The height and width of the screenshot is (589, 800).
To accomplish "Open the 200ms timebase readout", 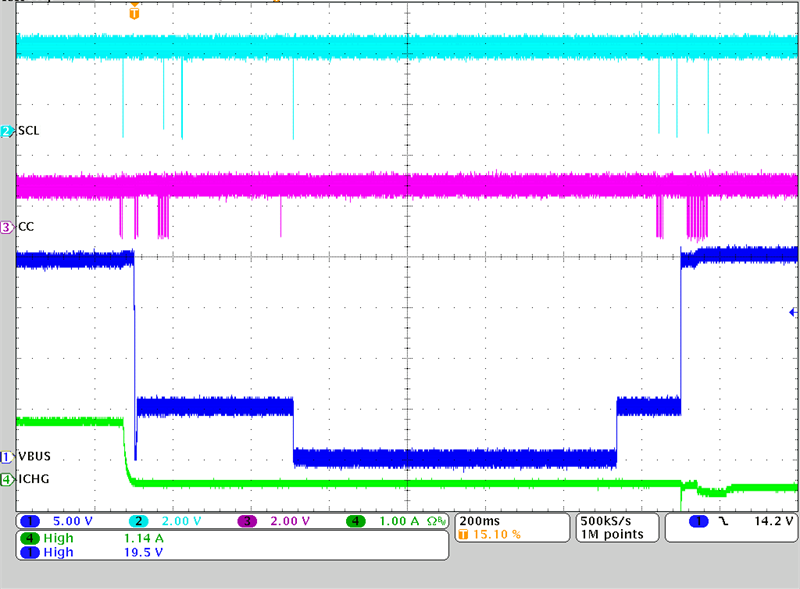I will (x=476, y=521).
